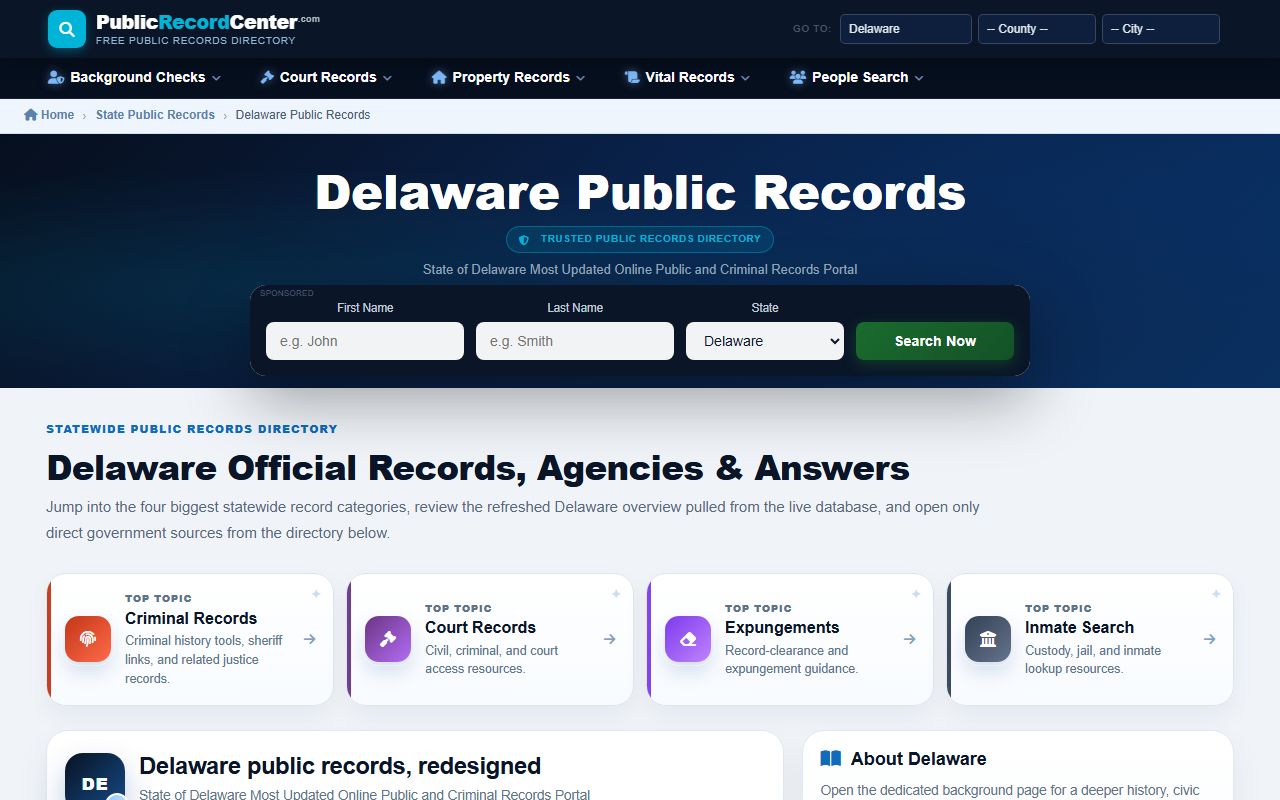Click the fingerprint icon on Criminal Records card
The height and width of the screenshot is (800, 1280).
click(88, 639)
